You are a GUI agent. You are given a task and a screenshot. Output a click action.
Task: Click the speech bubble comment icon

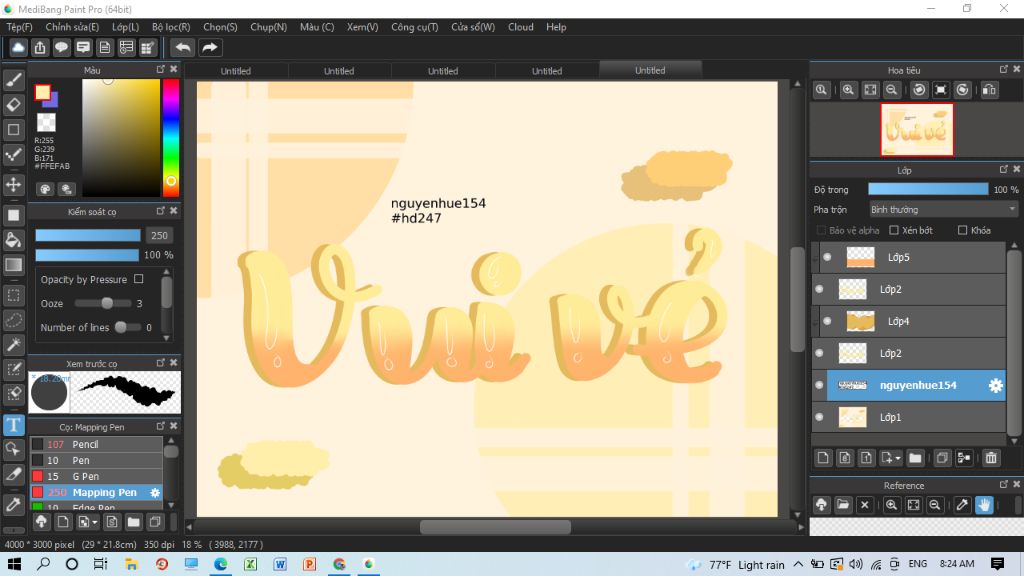61,48
